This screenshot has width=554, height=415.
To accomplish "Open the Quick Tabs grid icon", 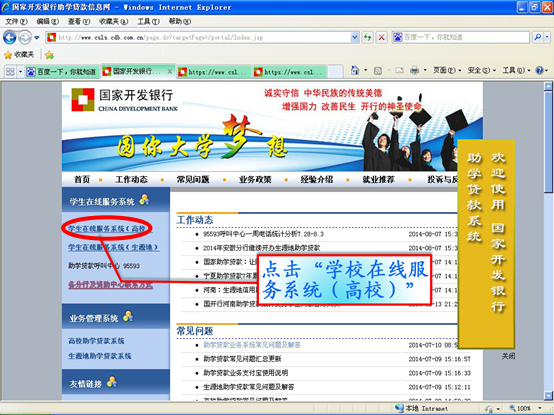I will pyautogui.click(x=10, y=72).
